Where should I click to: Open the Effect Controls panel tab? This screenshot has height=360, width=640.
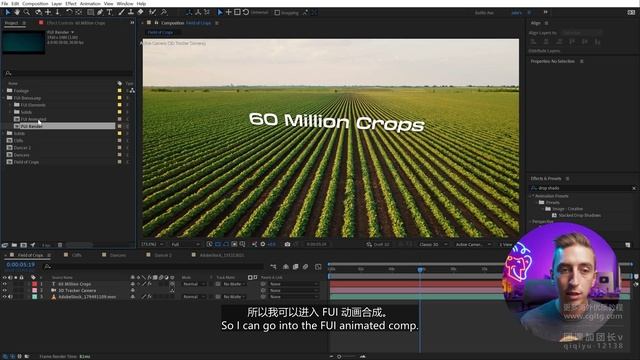coord(76,23)
